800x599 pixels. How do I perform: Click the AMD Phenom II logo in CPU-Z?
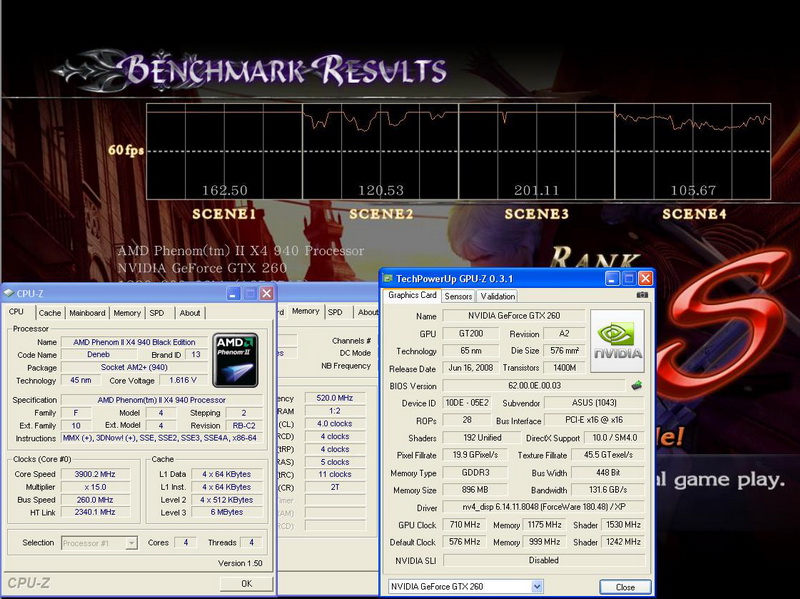235,360
